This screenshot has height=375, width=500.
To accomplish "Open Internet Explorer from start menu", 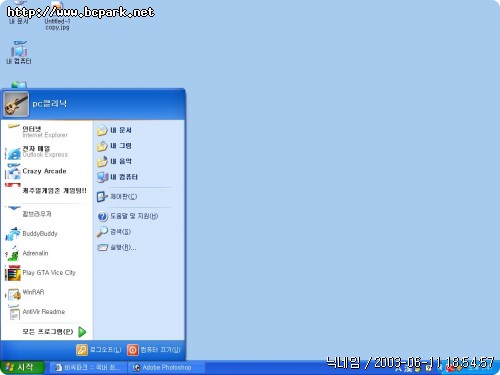I will tap(47, 132).
